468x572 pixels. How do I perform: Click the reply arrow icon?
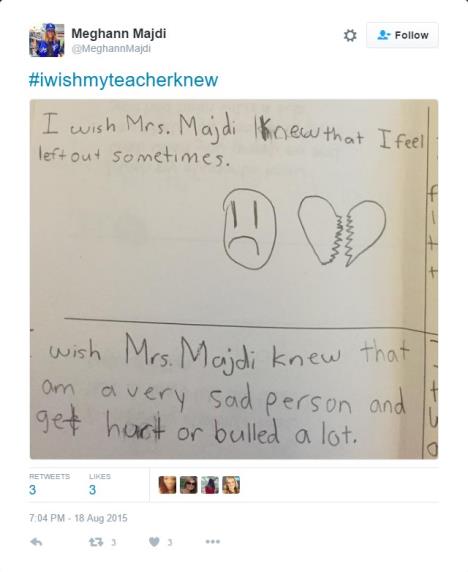36,542
